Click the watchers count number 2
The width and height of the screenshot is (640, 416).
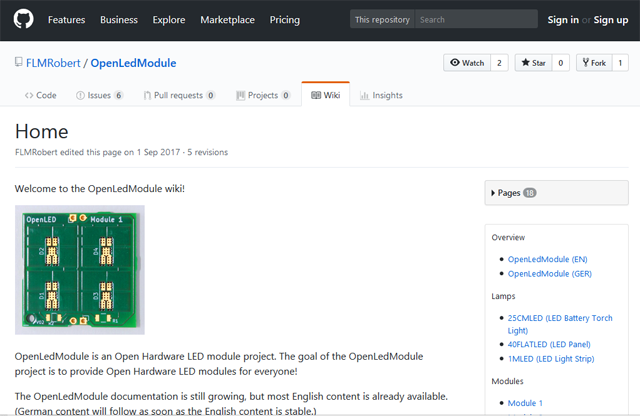coord(500,63)
